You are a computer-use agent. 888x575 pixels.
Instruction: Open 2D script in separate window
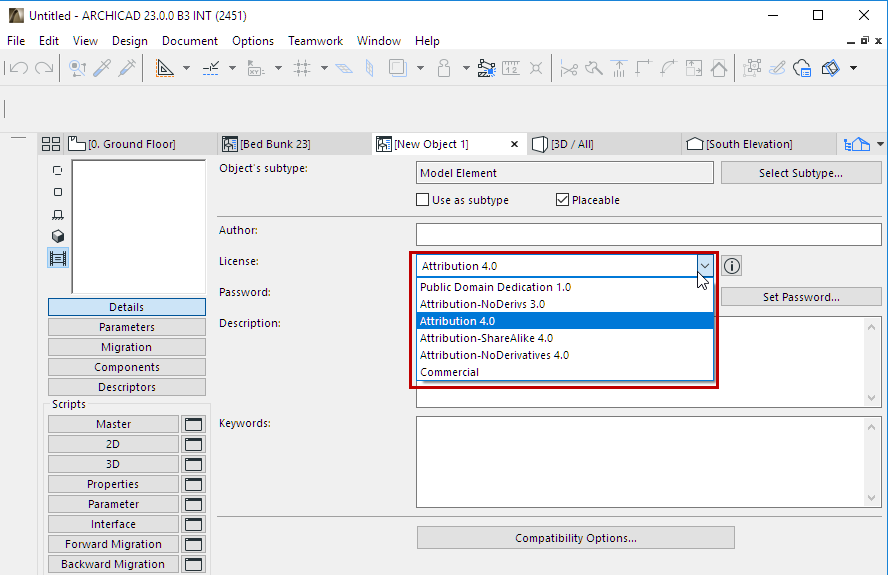[x=194, y=444]
